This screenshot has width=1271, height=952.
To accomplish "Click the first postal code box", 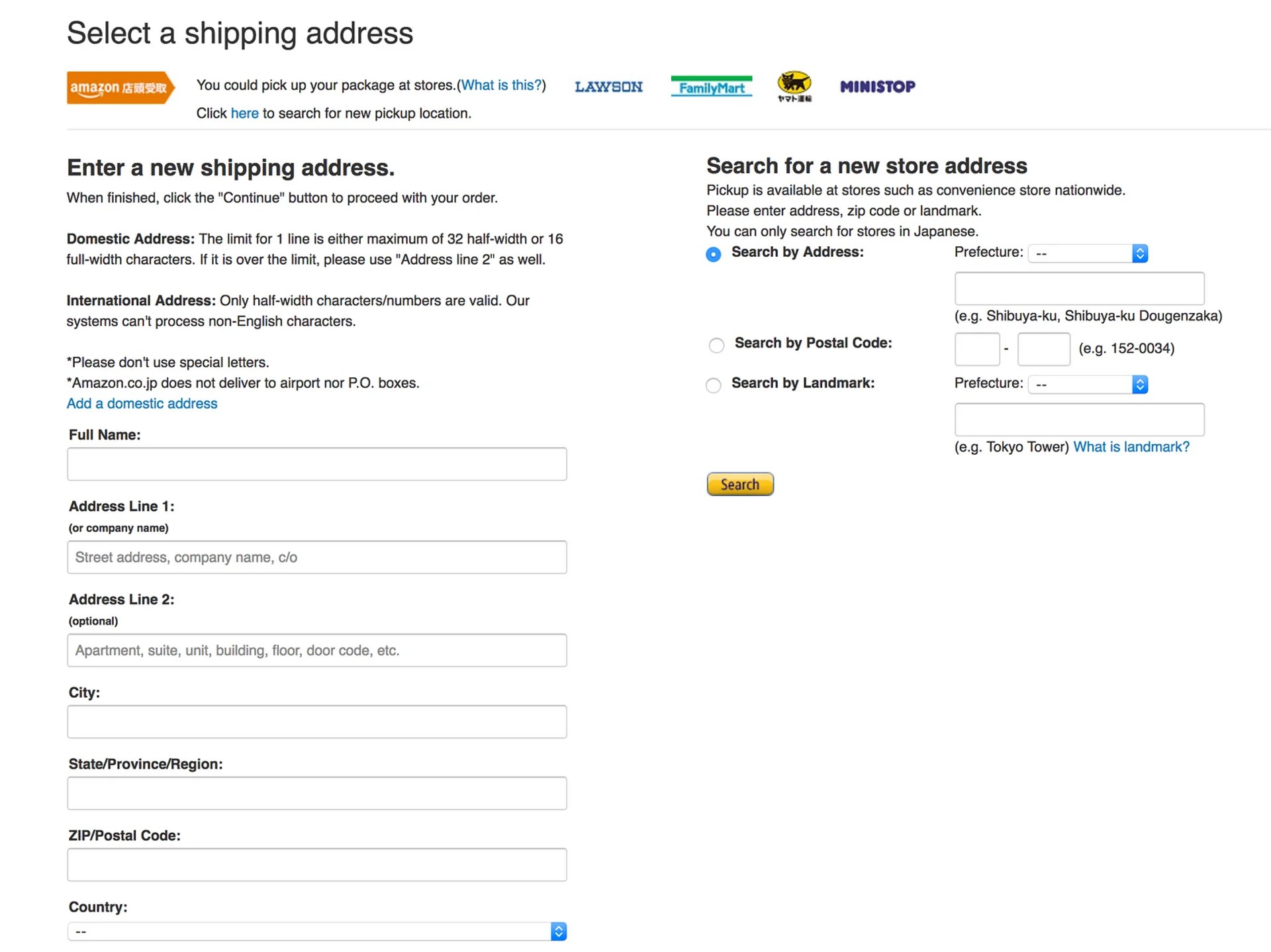I will point(976,349).
